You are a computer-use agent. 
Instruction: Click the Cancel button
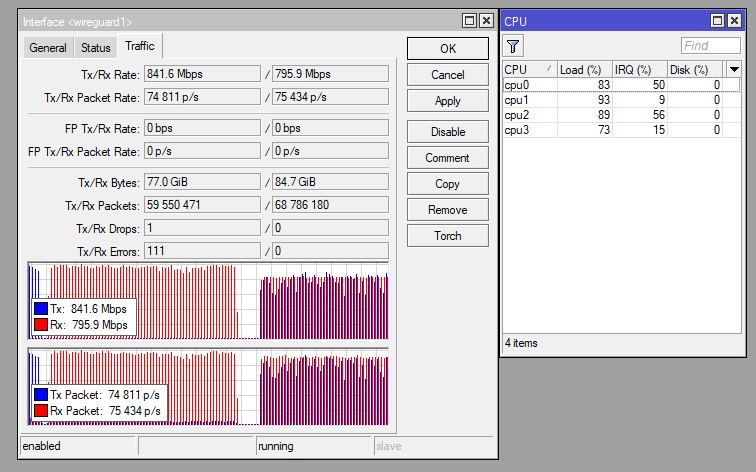pos(447,75)
